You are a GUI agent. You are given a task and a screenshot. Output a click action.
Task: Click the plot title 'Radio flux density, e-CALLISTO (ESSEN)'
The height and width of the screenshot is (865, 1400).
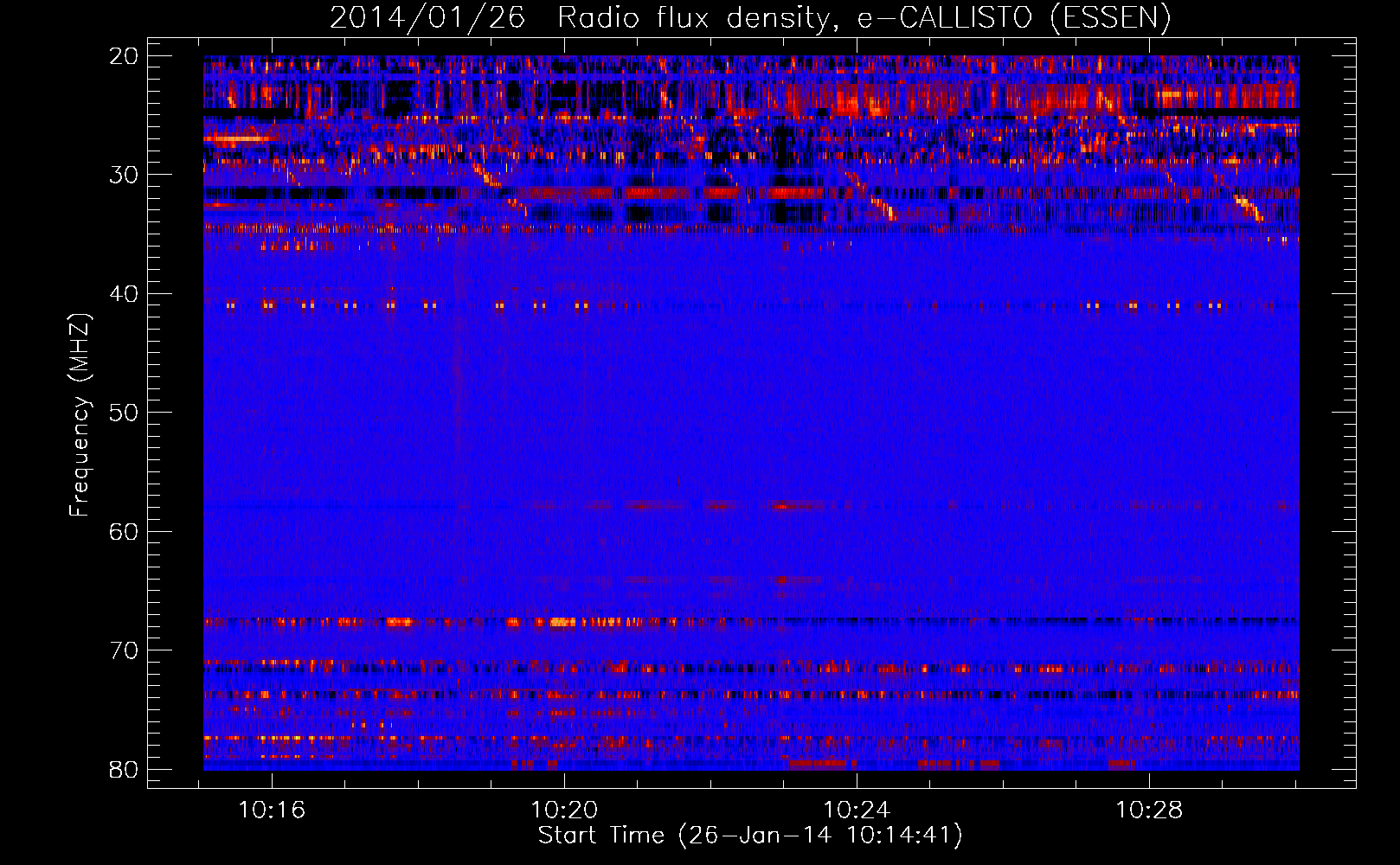(x=864, y=18)
